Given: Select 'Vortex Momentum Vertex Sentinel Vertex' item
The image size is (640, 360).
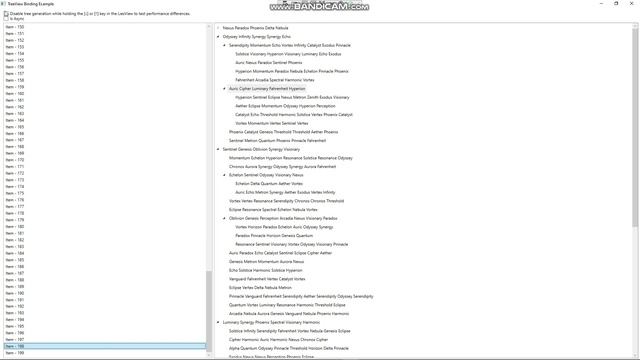Looking at the screenshot, I should [x=271, y=123].
